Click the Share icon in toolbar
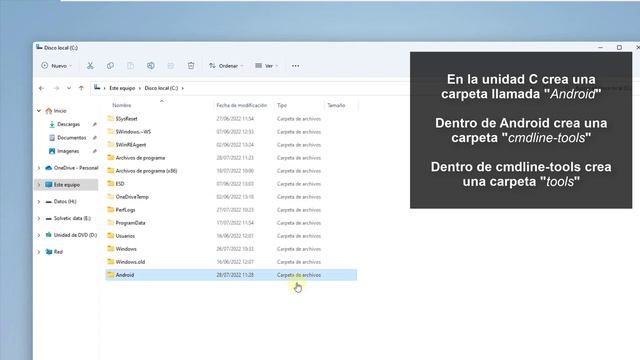 click(x=171, y=66)
